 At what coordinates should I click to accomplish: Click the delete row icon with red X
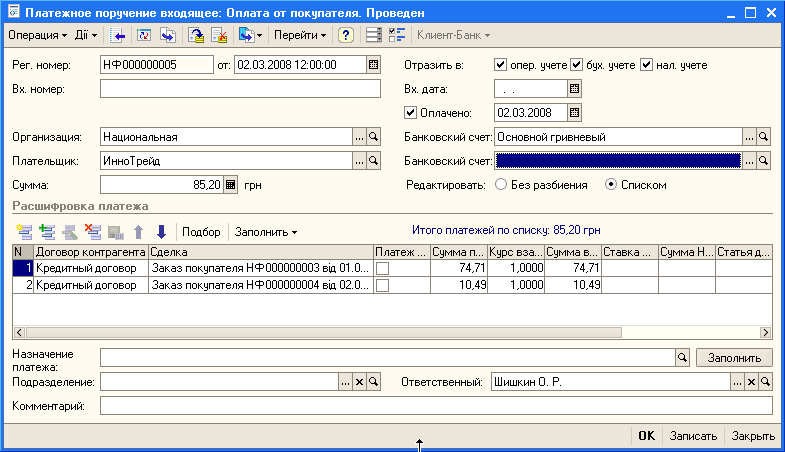point(93,232)
